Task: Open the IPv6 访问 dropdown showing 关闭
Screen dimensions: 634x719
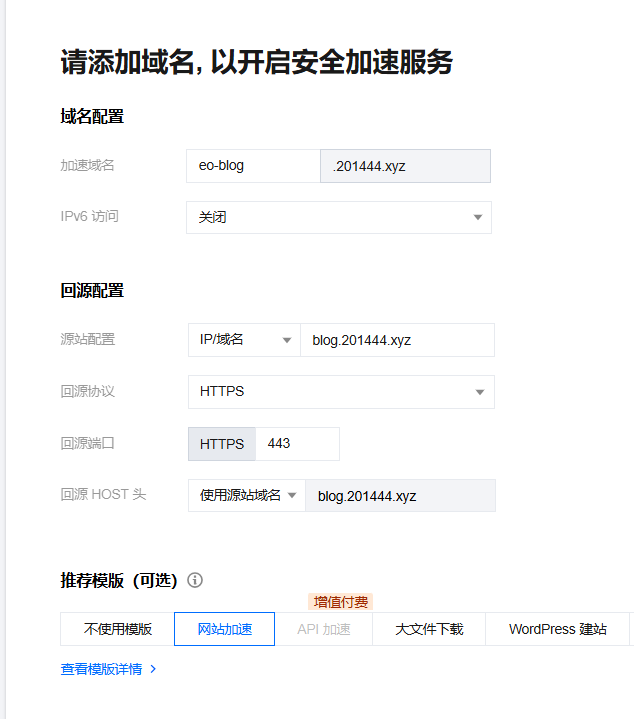Action: (338, 217)
